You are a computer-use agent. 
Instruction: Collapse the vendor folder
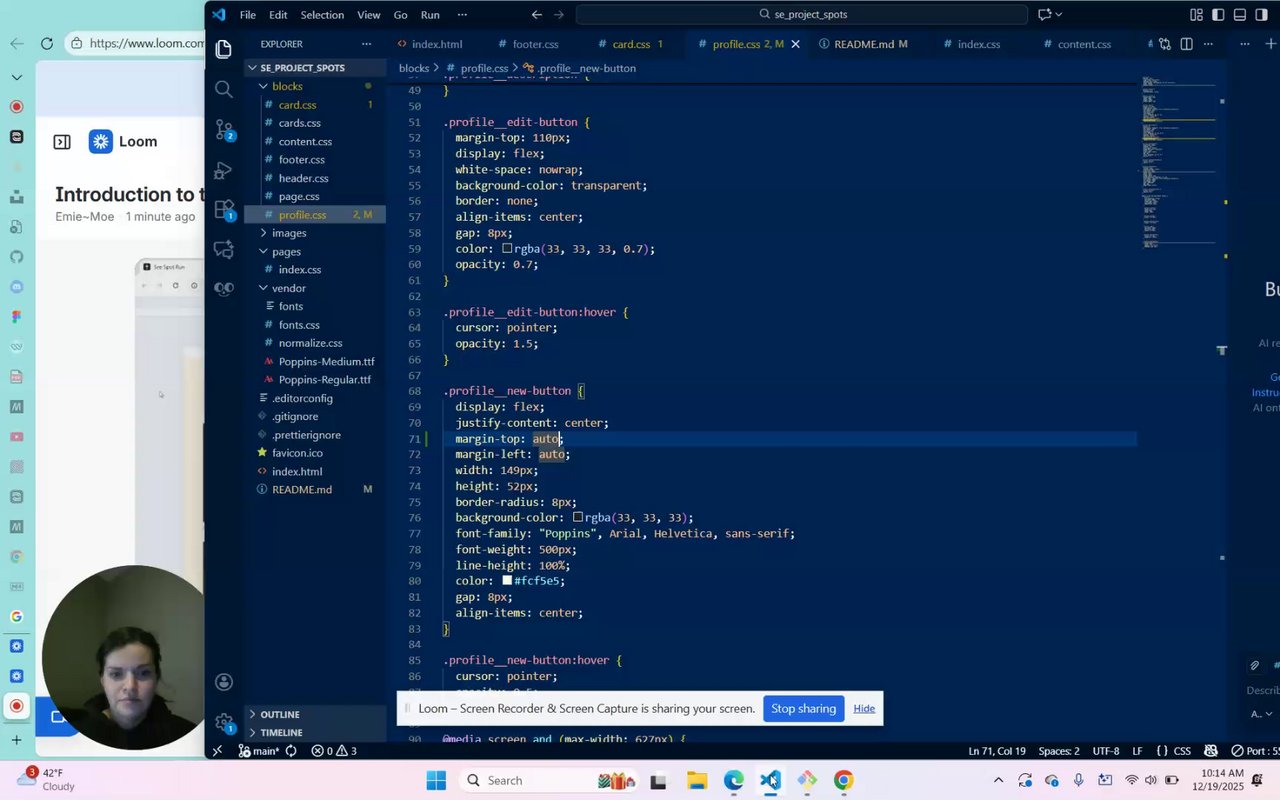[315, 288]
